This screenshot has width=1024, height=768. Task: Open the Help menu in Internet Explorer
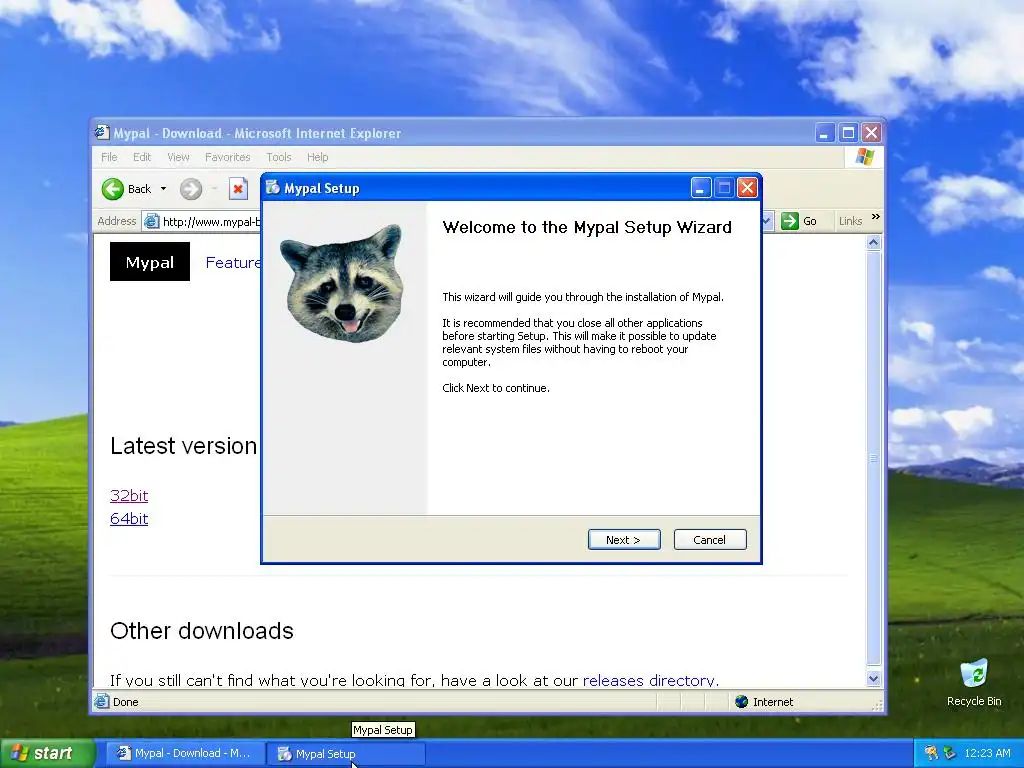[x=317, y=157]
